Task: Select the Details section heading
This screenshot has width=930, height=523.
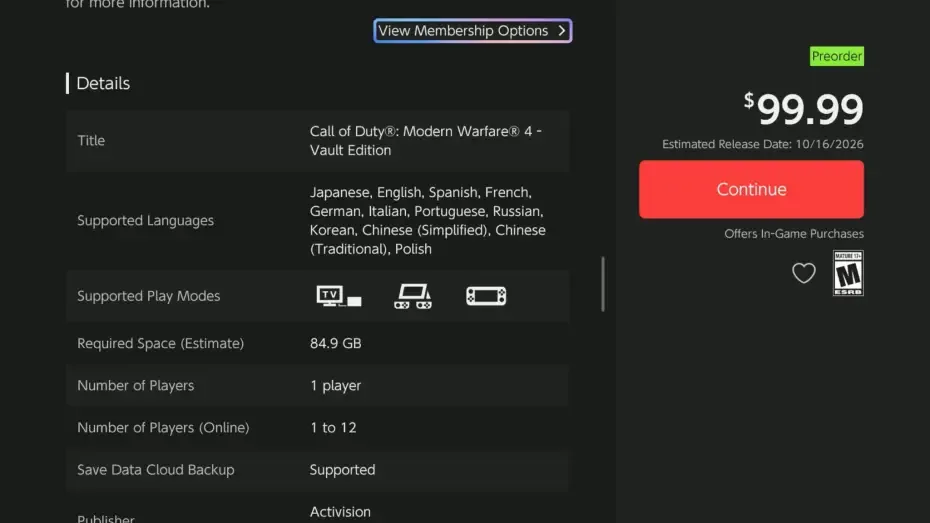Action: 103,83
